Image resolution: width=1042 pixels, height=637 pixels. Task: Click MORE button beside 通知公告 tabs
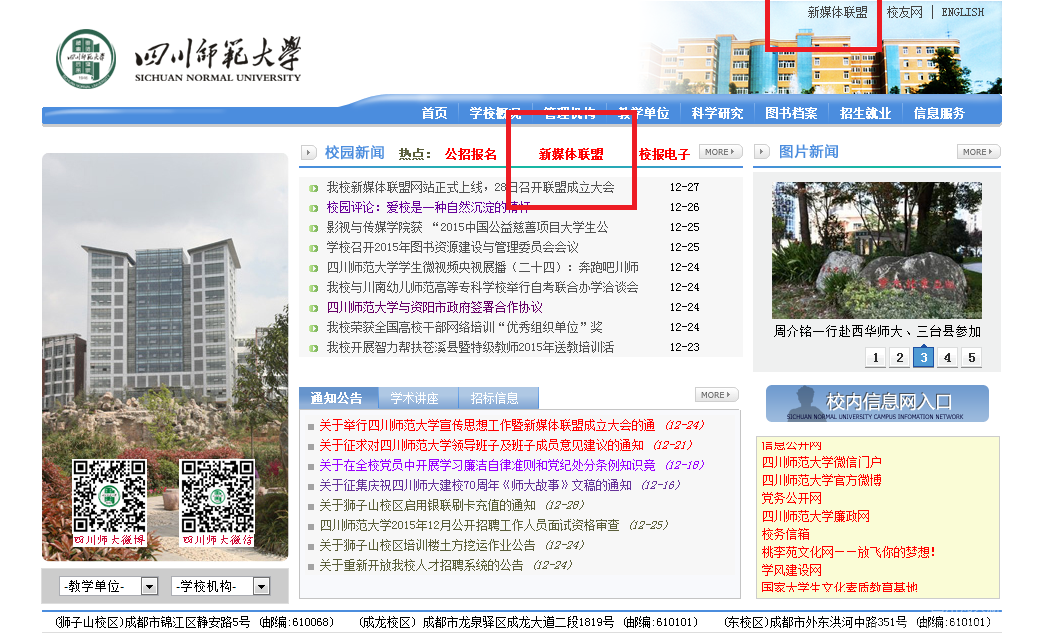click(716, 395)
